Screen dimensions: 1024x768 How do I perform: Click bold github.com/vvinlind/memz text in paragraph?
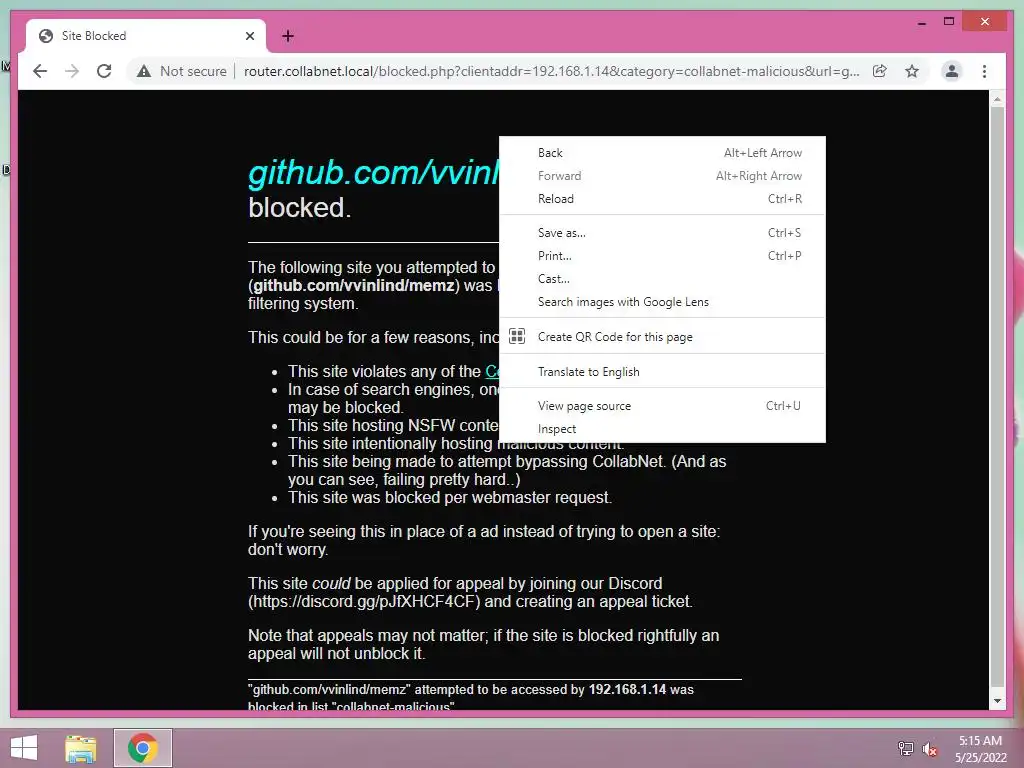354,285
